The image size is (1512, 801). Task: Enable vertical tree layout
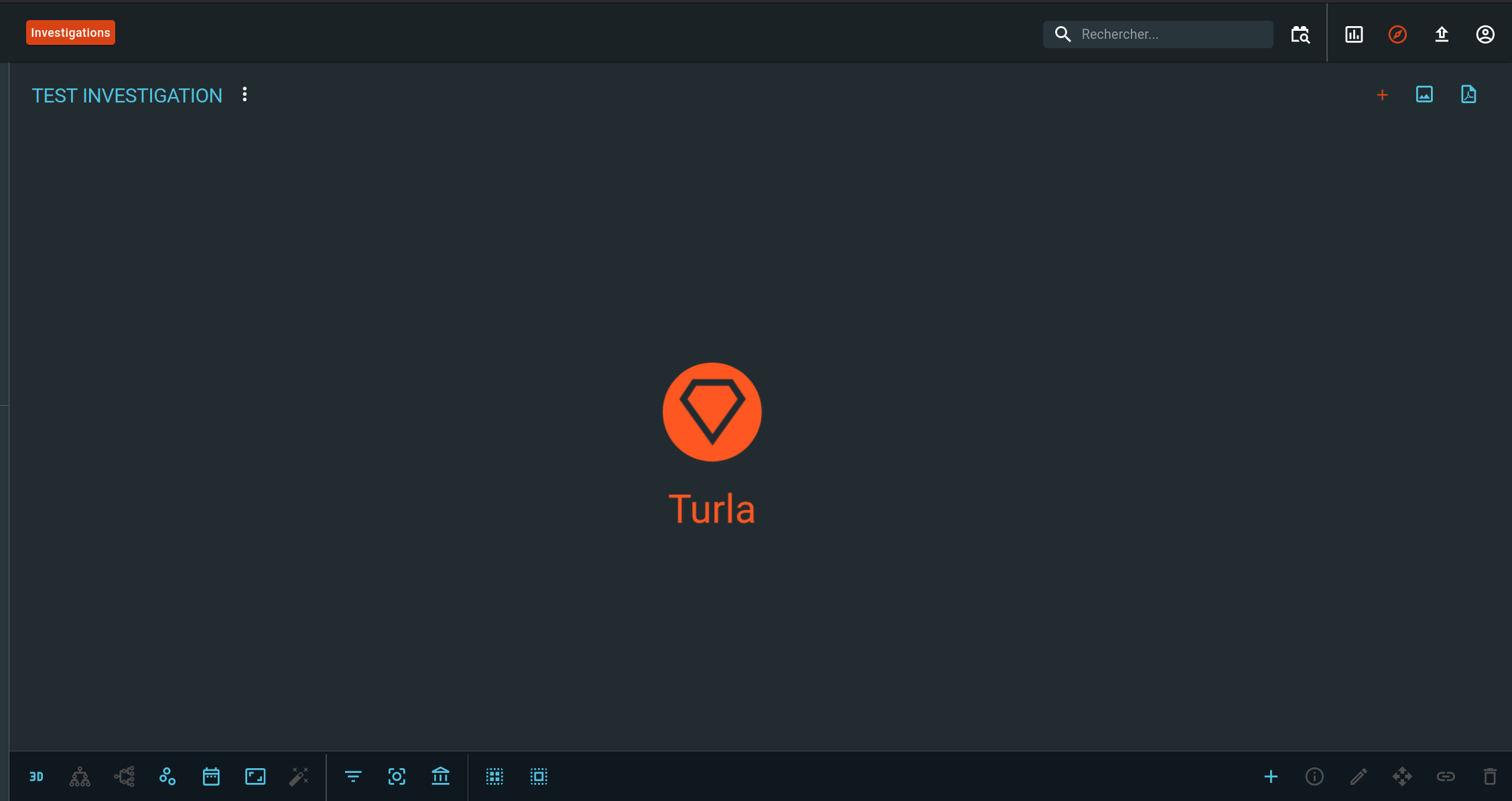pos(80,777)
